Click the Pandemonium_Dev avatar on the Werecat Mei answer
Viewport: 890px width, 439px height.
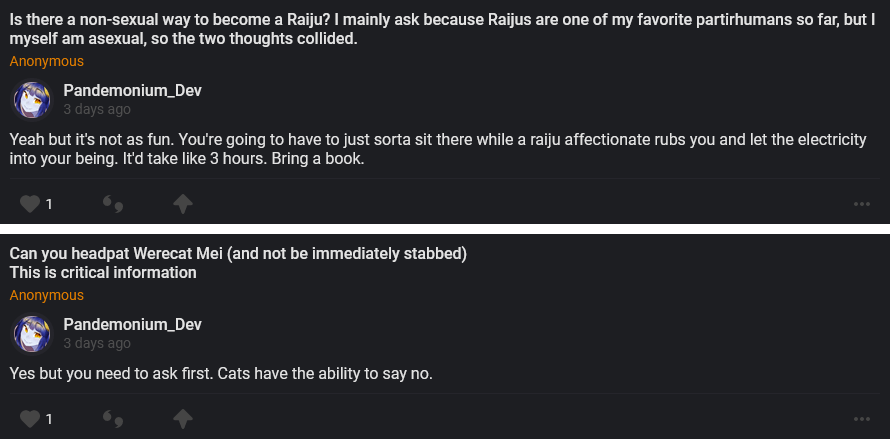(32, 334)
